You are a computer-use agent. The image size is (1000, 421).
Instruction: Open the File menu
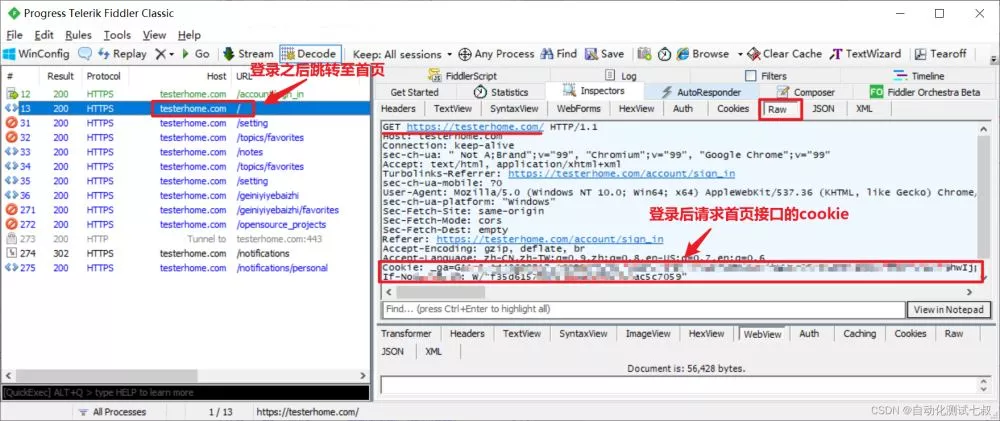[14, 35]
